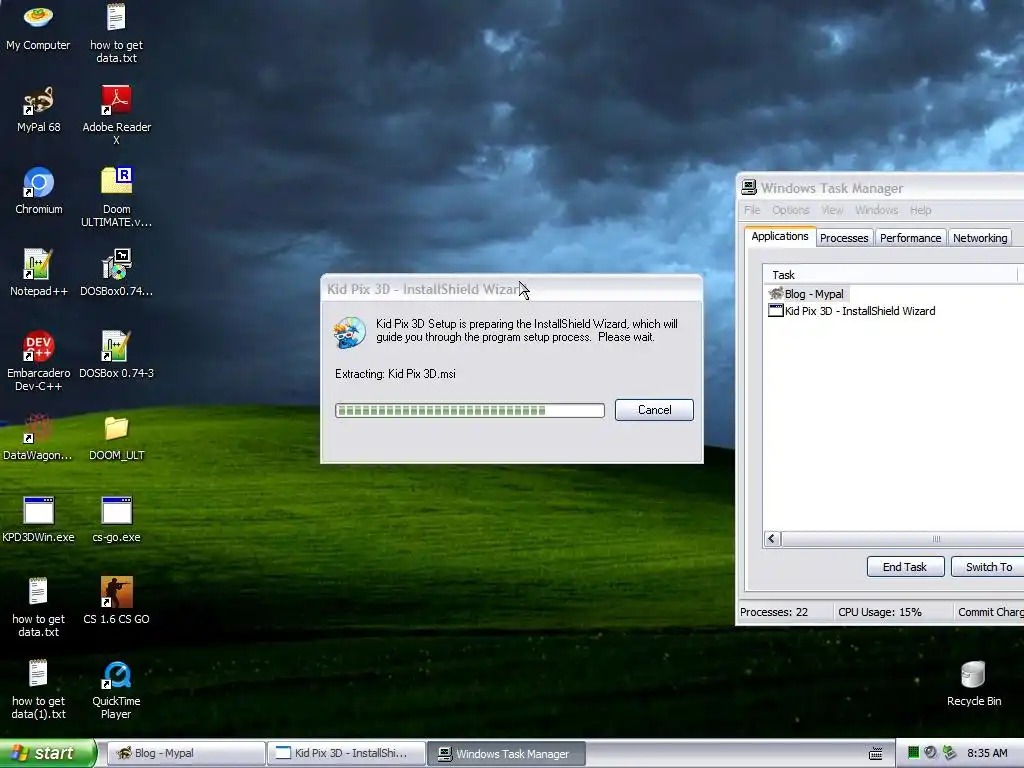
Task: Click the Safely Remove Hardware tray icon
Action: [950, 753]
